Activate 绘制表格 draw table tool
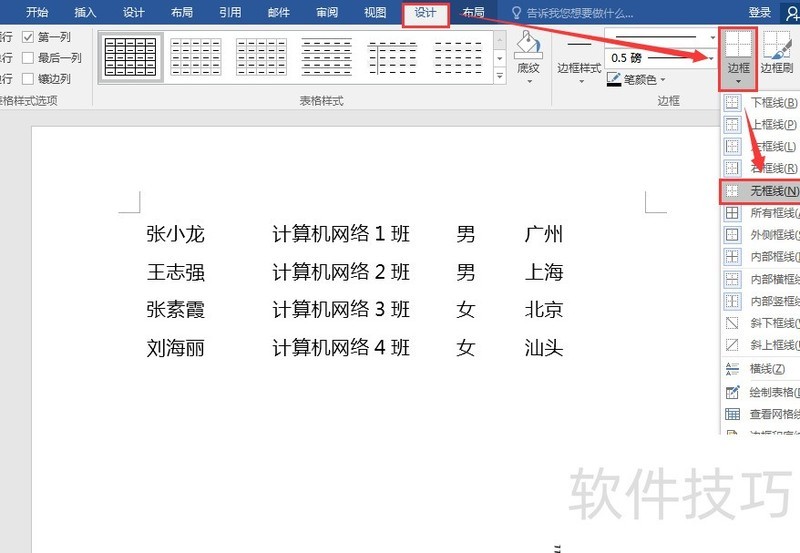The height and width of the screenshot is (553, 800). (761, 392)
